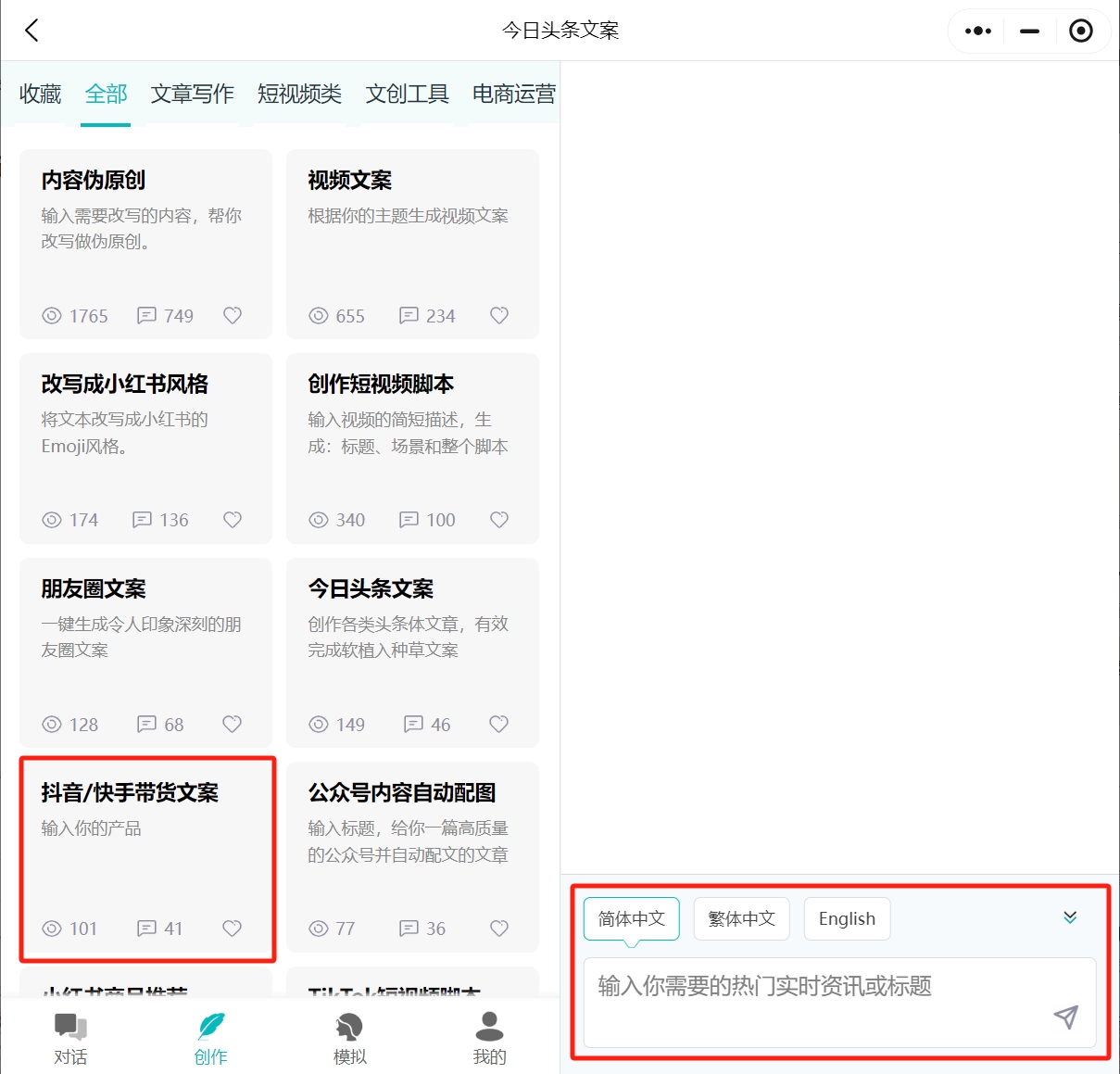Like the 改写成小红书风格 card heart
This screenshot has height=1074, width=1120.
click(x=233, y=520)
